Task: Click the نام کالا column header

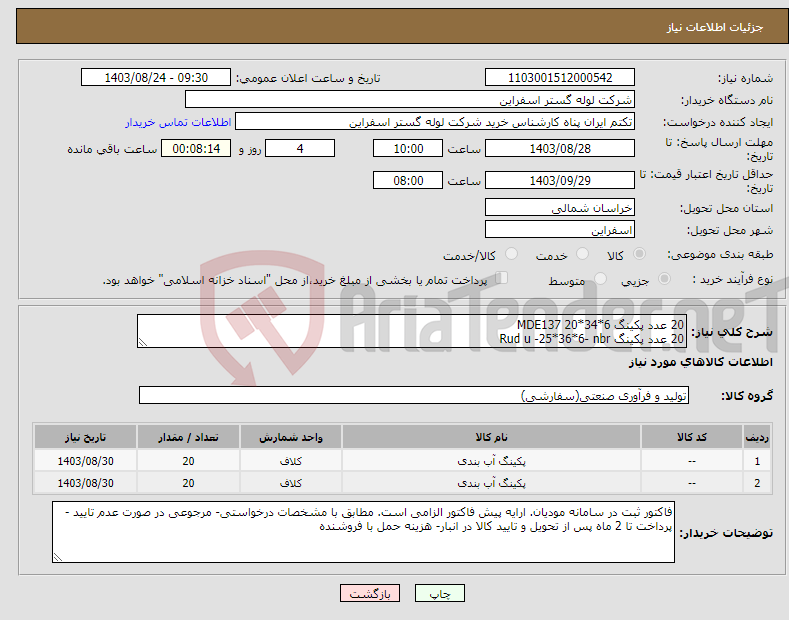Action: (491, 437)
